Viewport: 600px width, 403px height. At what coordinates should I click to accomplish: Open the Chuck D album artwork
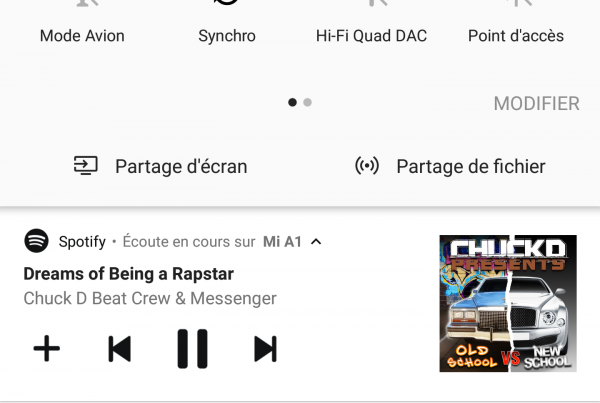point(508,303)
